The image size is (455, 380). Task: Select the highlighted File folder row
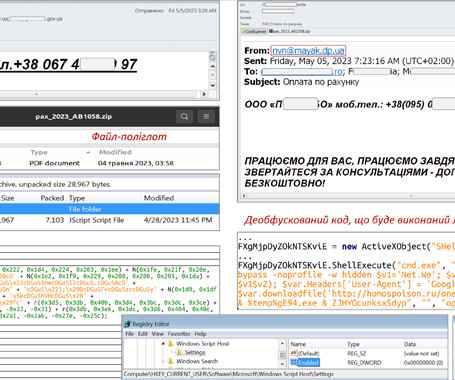(109, 209)
